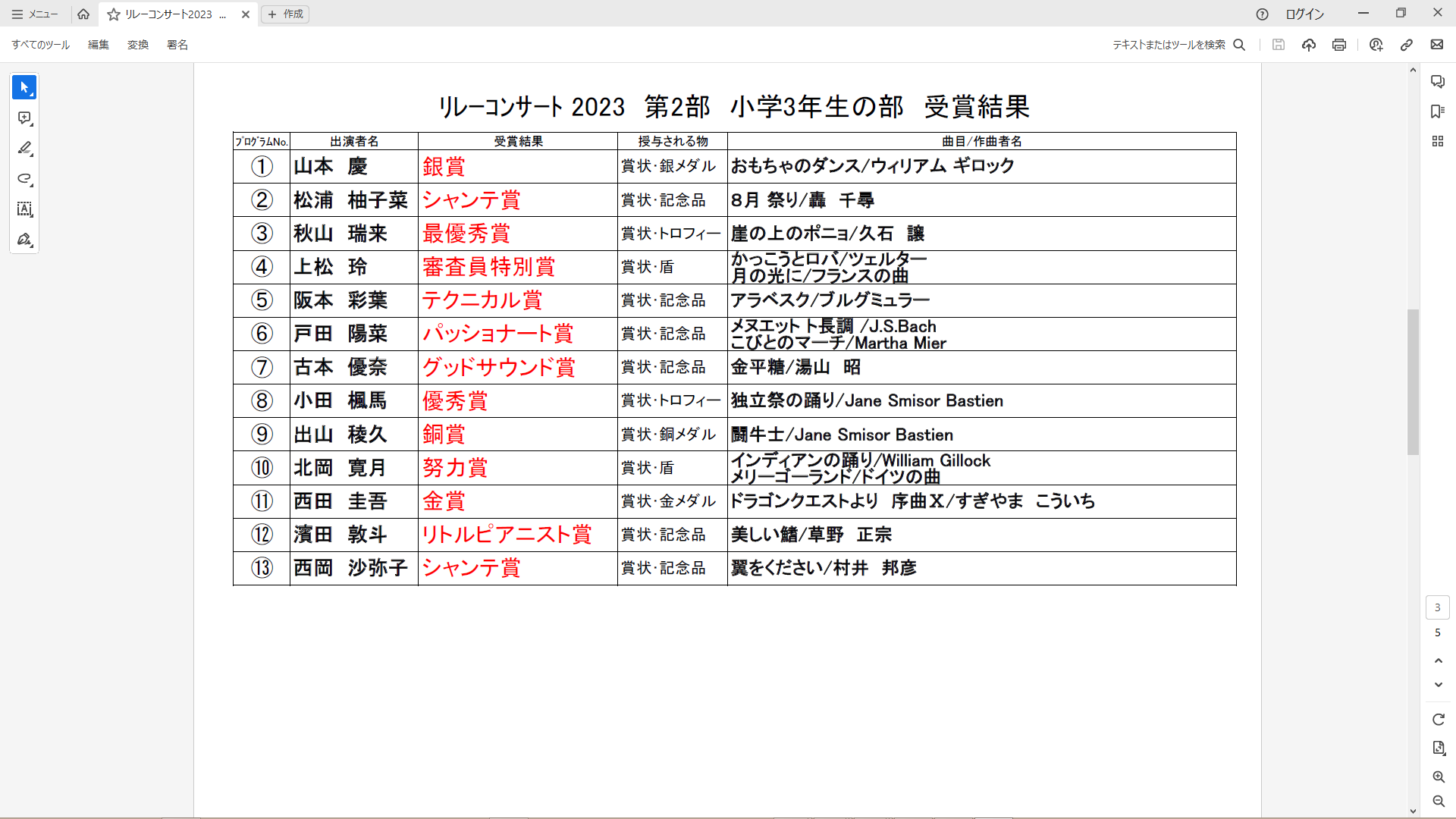Activate the text box tool
Image resolution: width=1456 pixels, height=819 pixels.
pyautogui.click(x=24, y=209)
